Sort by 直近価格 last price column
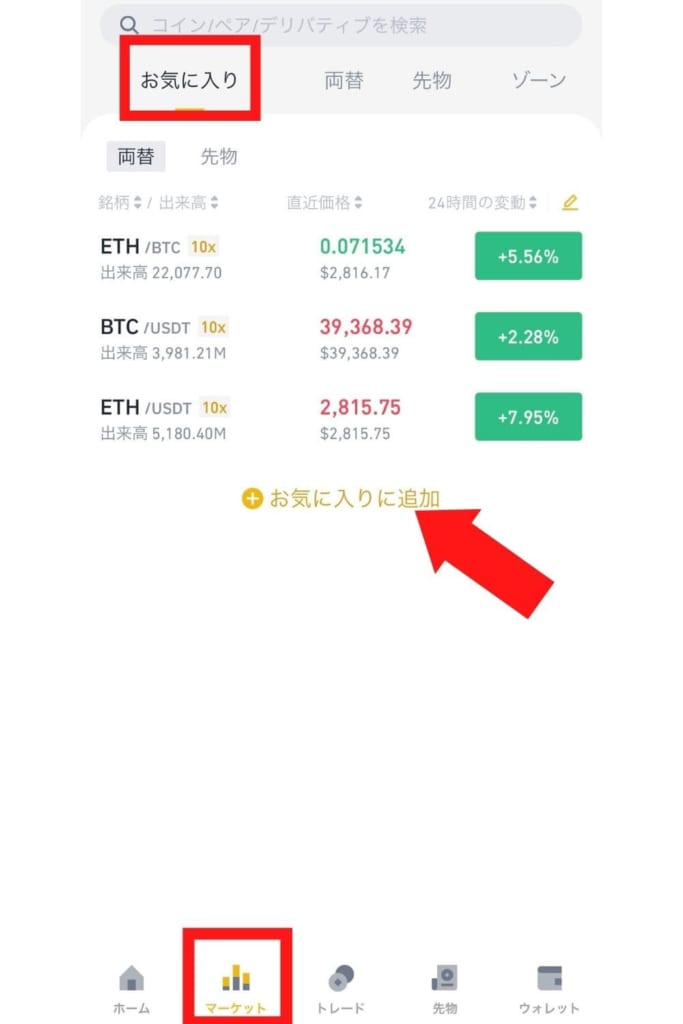This screenshot has width=683, height=1024. click(325, 202)
